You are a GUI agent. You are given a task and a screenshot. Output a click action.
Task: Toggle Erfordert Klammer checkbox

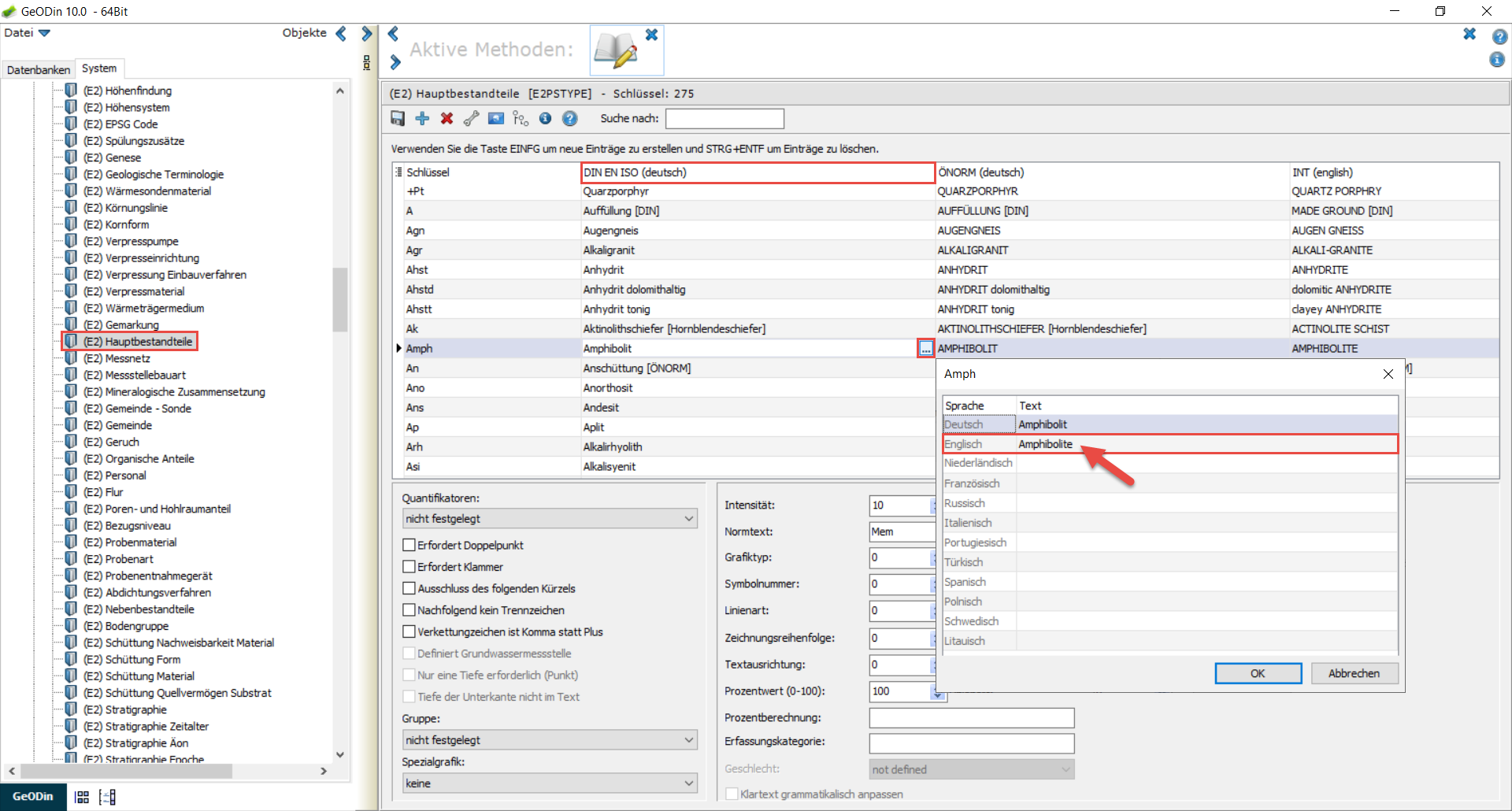click(x=409, y=566)
